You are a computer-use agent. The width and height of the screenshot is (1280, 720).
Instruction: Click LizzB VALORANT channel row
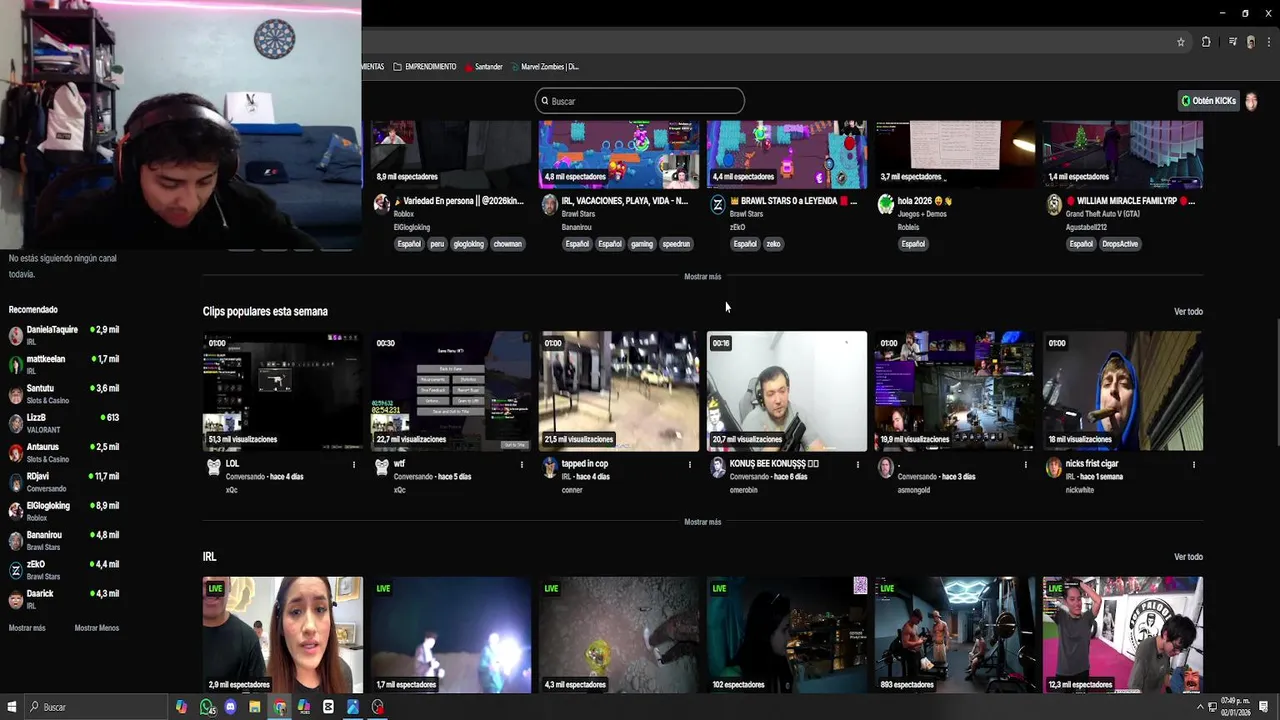pyautogui.click(x=64, y=423)
